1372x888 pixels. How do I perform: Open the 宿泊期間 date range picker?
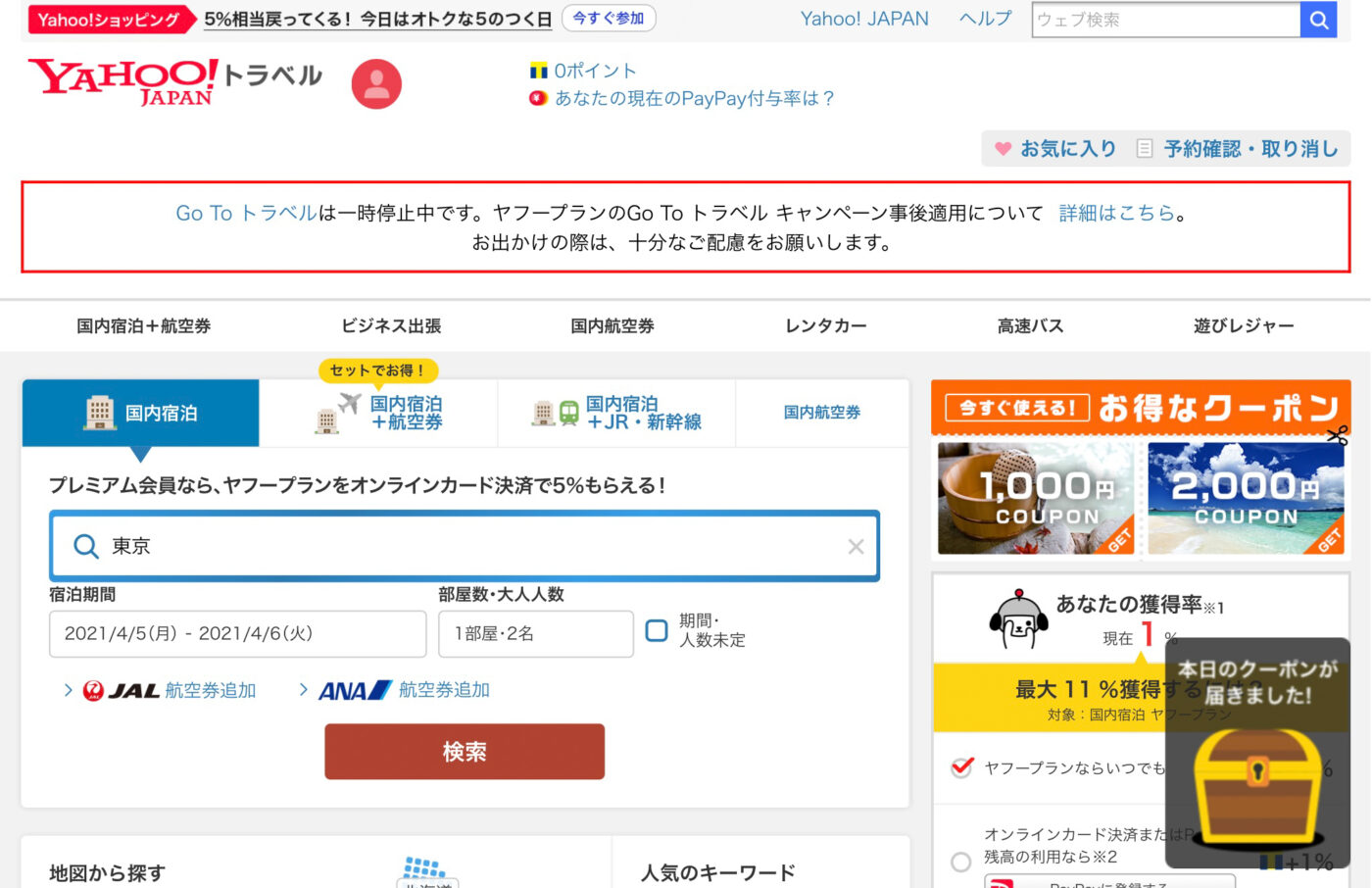238,634
